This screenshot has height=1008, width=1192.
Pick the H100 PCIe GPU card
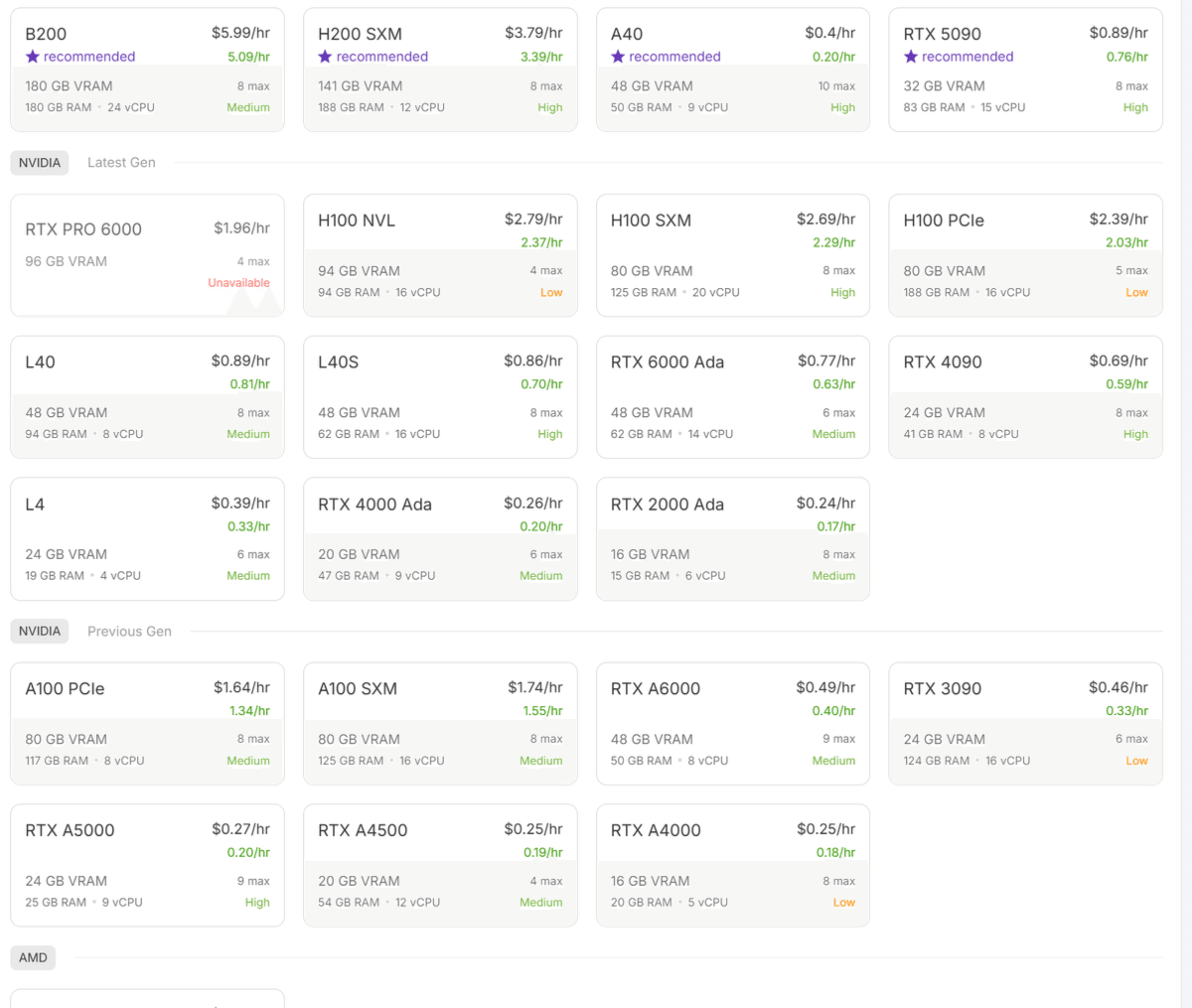1025,255
